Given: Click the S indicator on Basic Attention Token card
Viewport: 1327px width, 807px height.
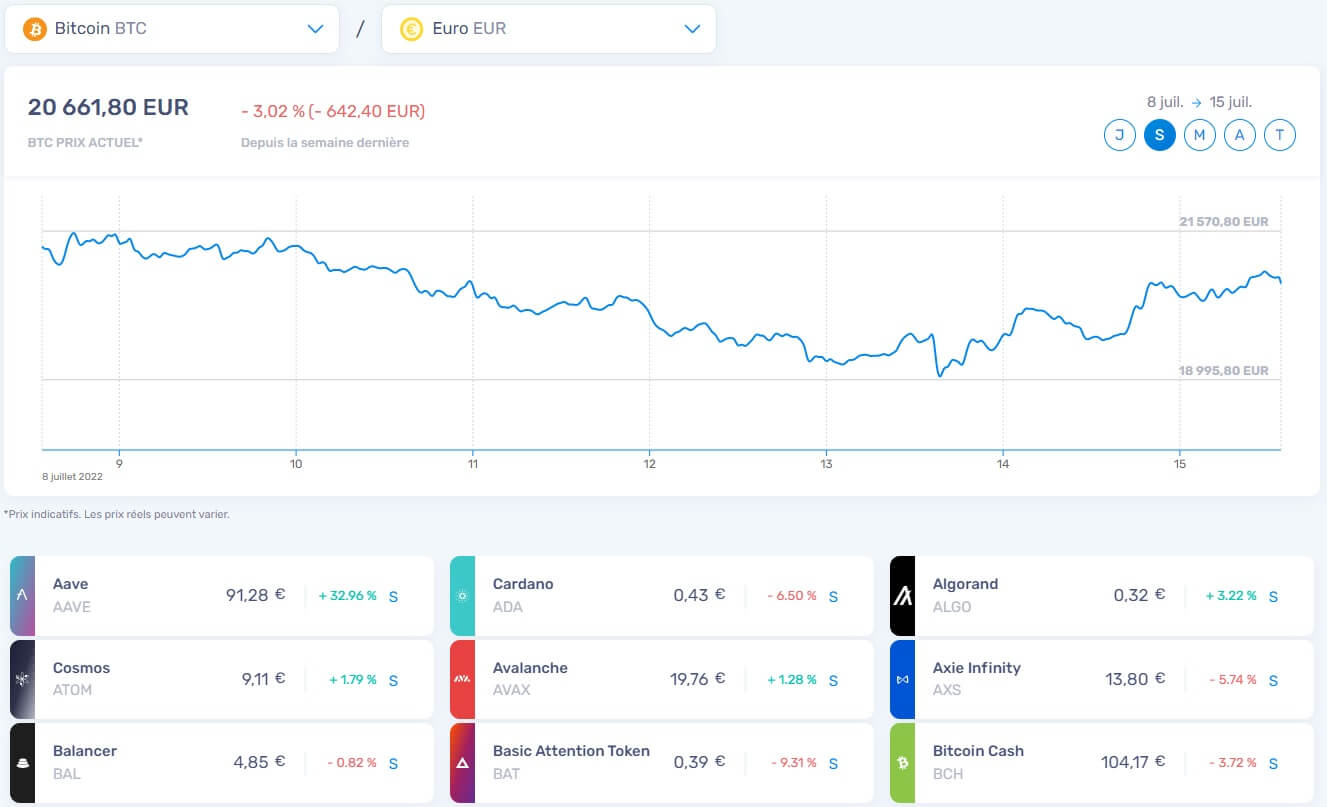Looking at the screenshot, I should click(833, 763).
